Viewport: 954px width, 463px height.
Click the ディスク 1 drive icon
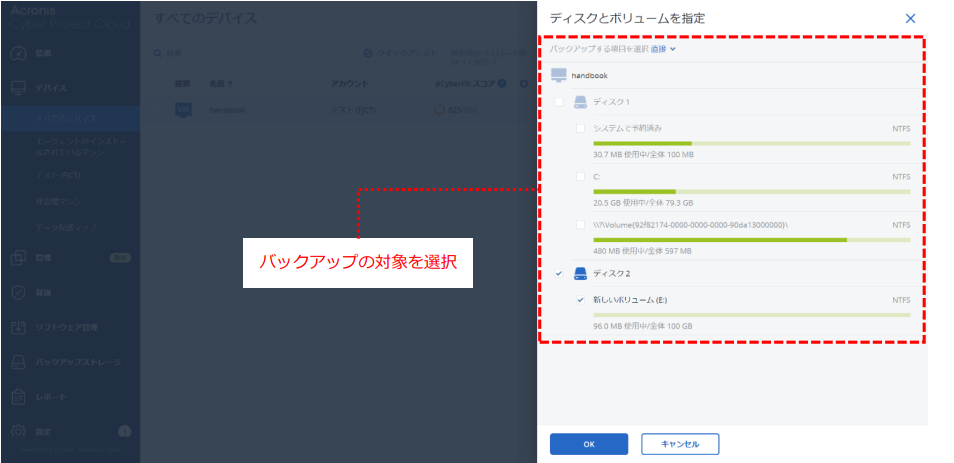582,102
